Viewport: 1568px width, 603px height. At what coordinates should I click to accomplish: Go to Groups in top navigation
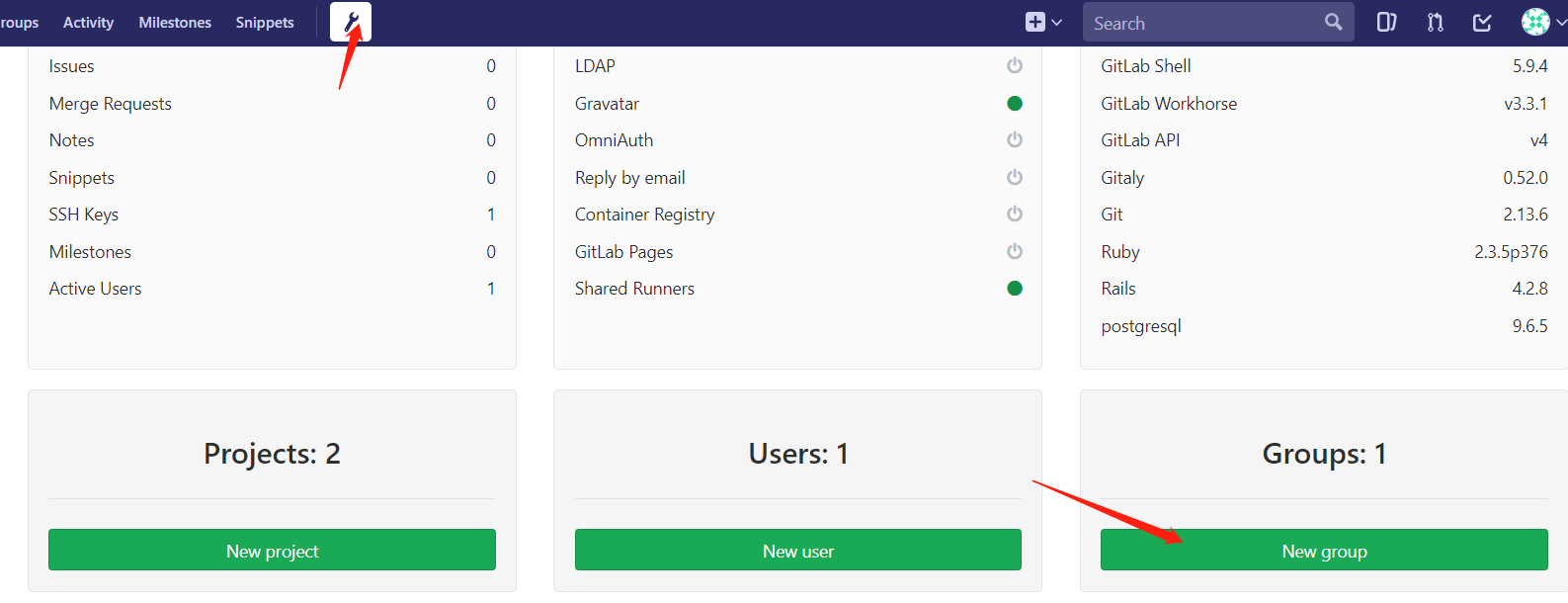click(x=18, y=22)
